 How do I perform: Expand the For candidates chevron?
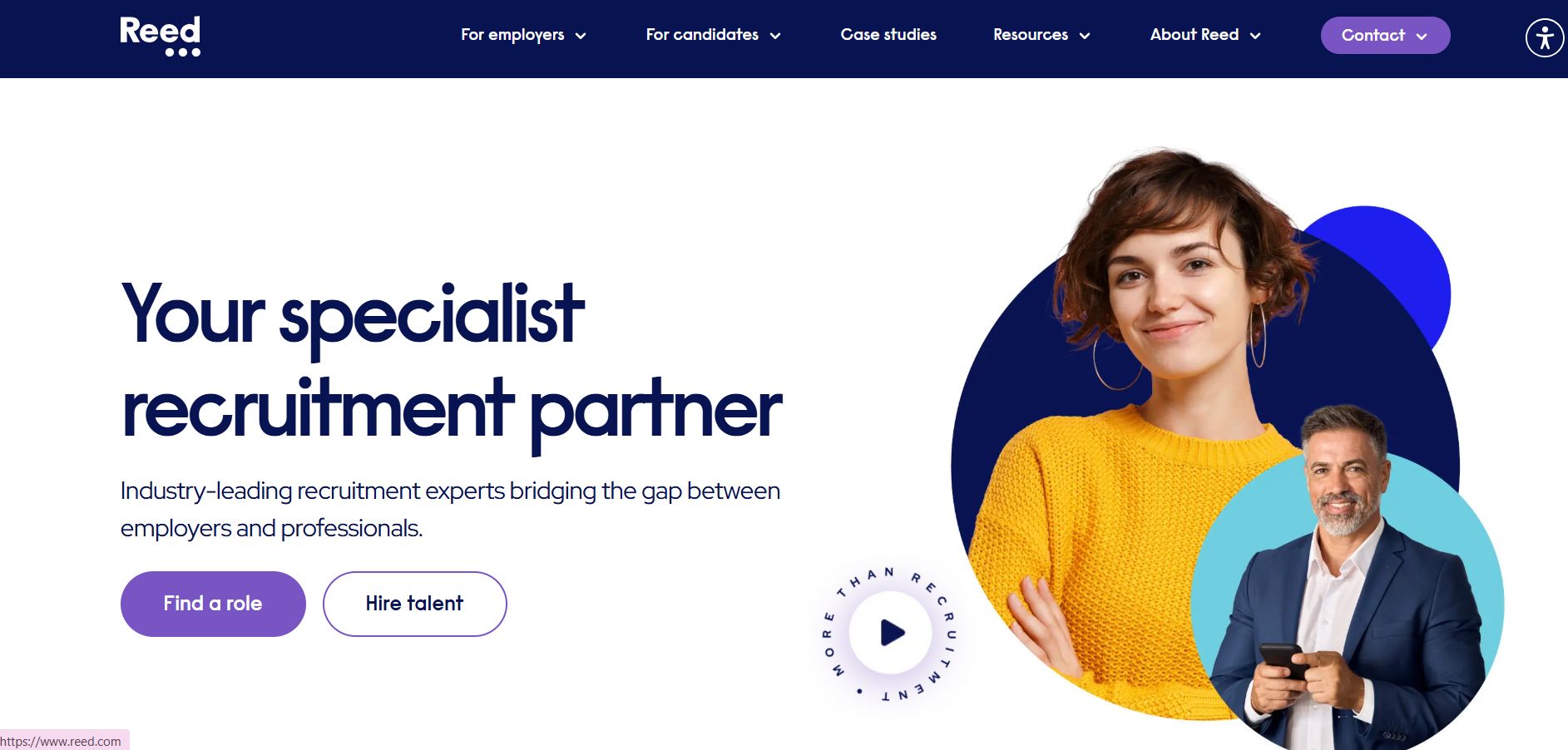click(x=775, y=36)
